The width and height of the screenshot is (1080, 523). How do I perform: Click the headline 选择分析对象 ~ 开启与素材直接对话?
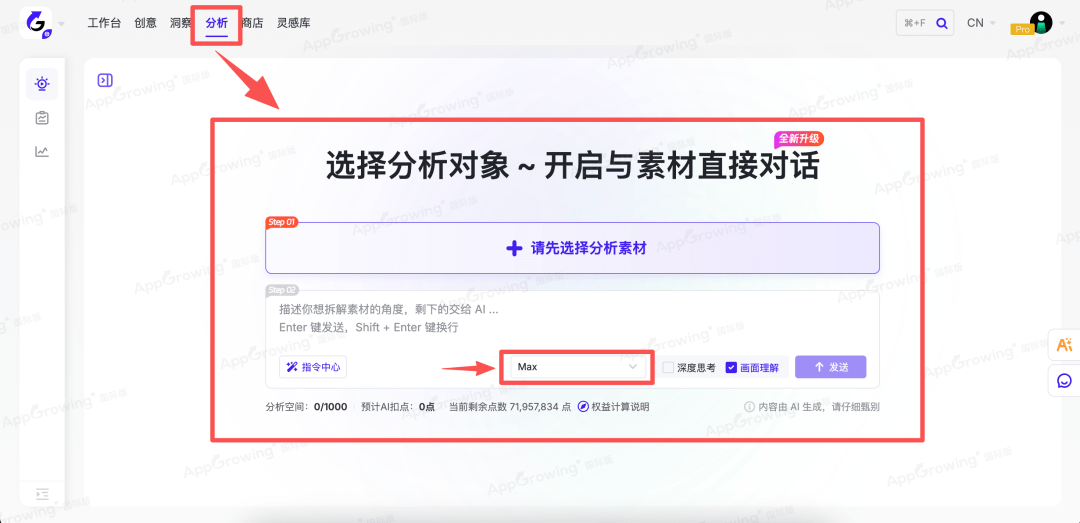tap(572, 167)
